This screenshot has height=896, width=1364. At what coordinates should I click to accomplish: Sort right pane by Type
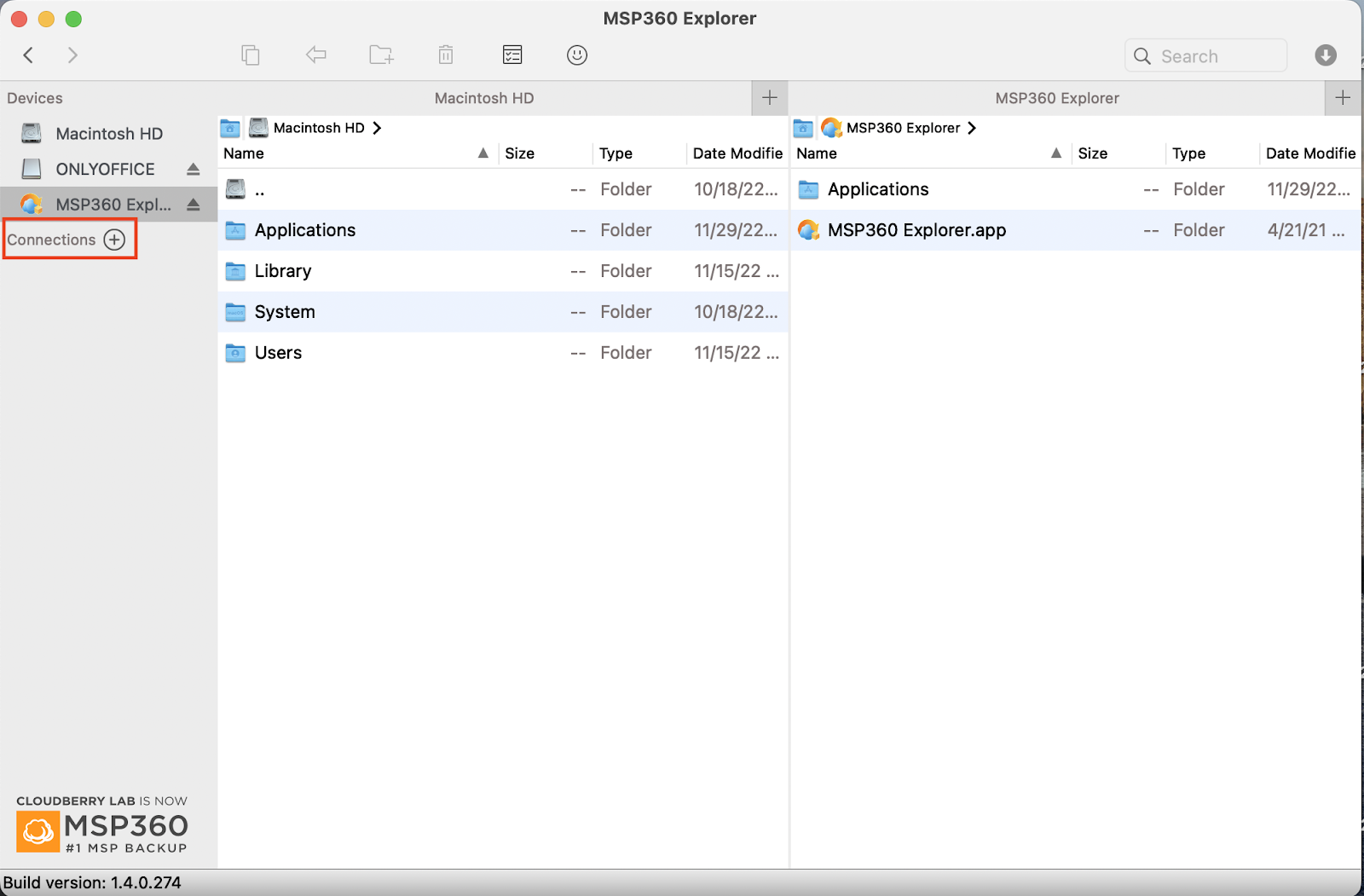(1212, 153)
